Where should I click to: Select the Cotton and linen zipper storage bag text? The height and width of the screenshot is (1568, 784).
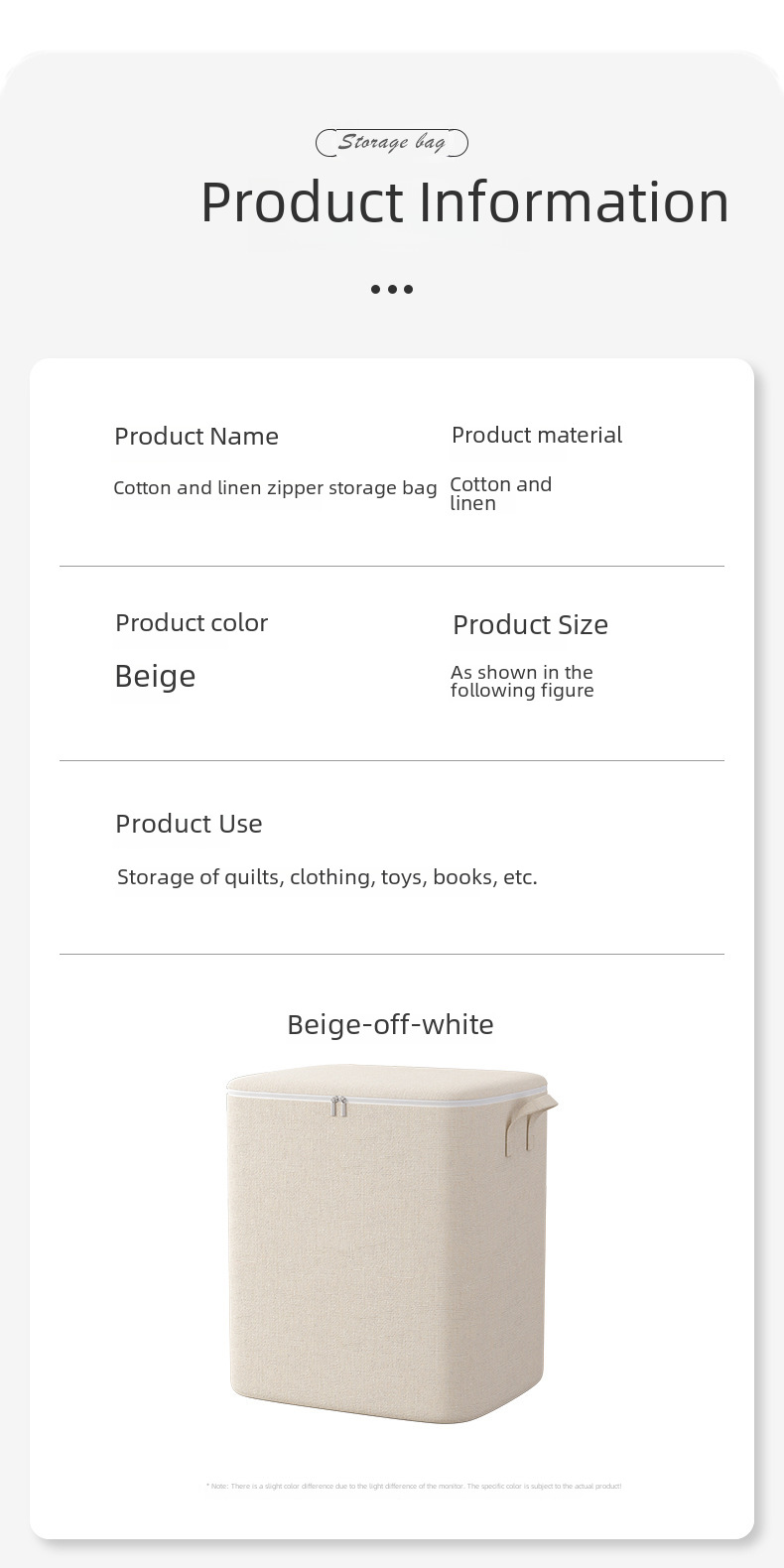275,488
